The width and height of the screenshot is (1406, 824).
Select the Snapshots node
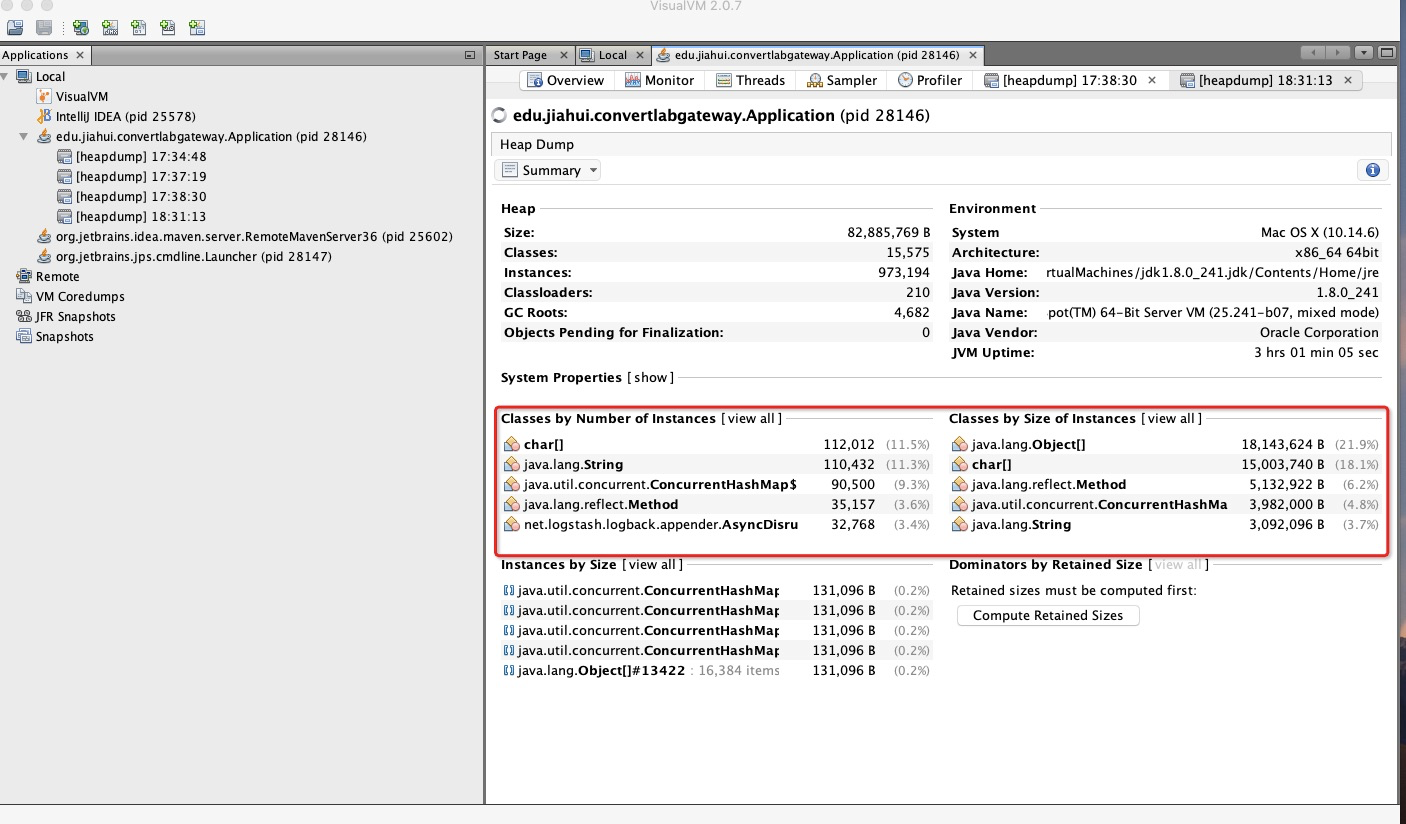[64, 336]
